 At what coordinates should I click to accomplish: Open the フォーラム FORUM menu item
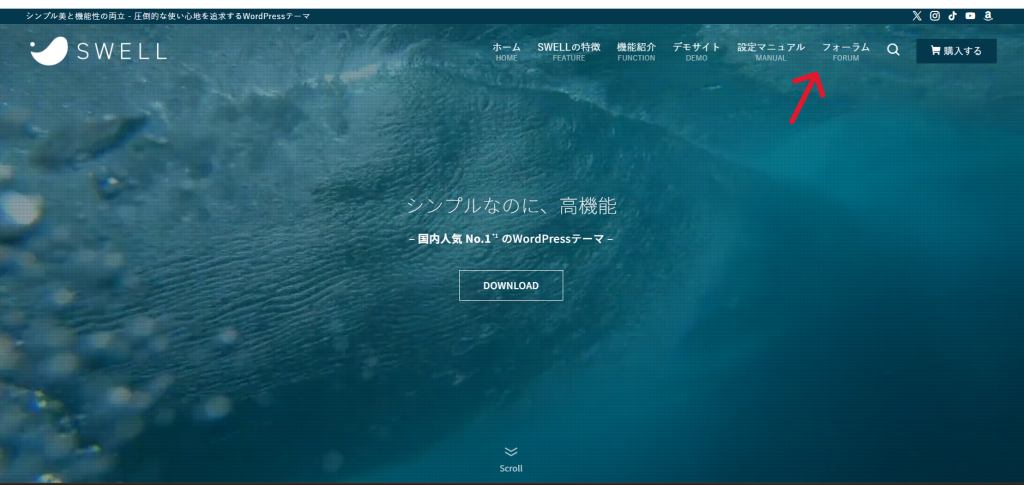pyautogui.click(x=846, y=52)
